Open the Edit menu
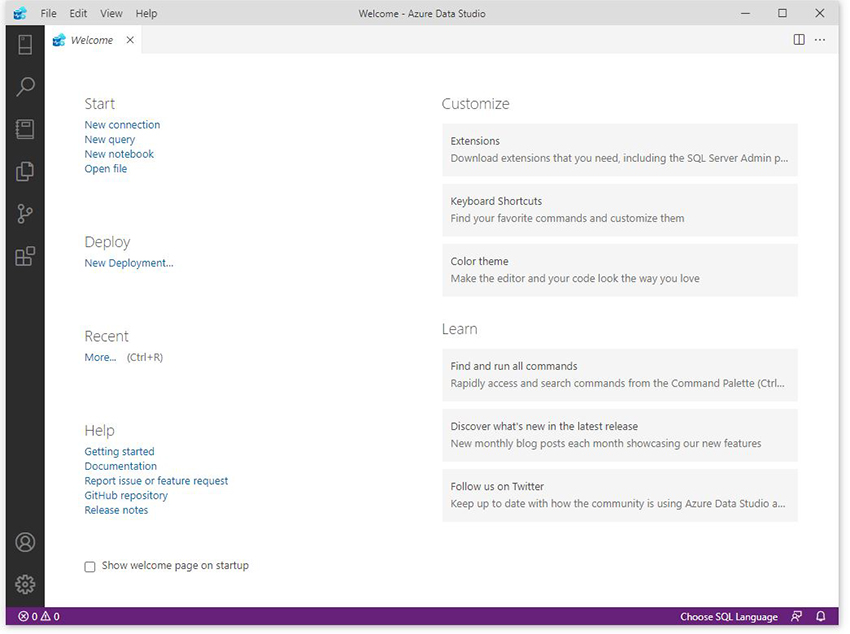This screenshot has height=634, width=850. pyautogui.click(x=78, y=14)
